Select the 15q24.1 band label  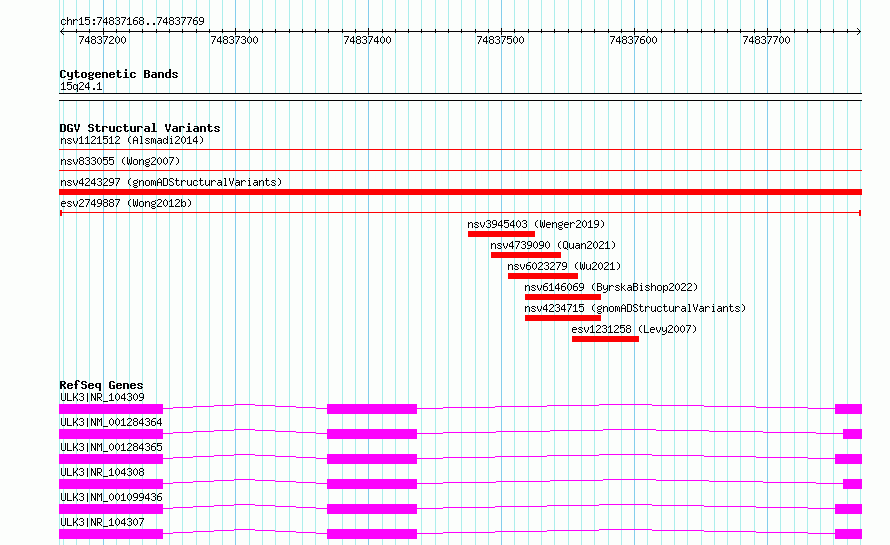coord(81,86)
